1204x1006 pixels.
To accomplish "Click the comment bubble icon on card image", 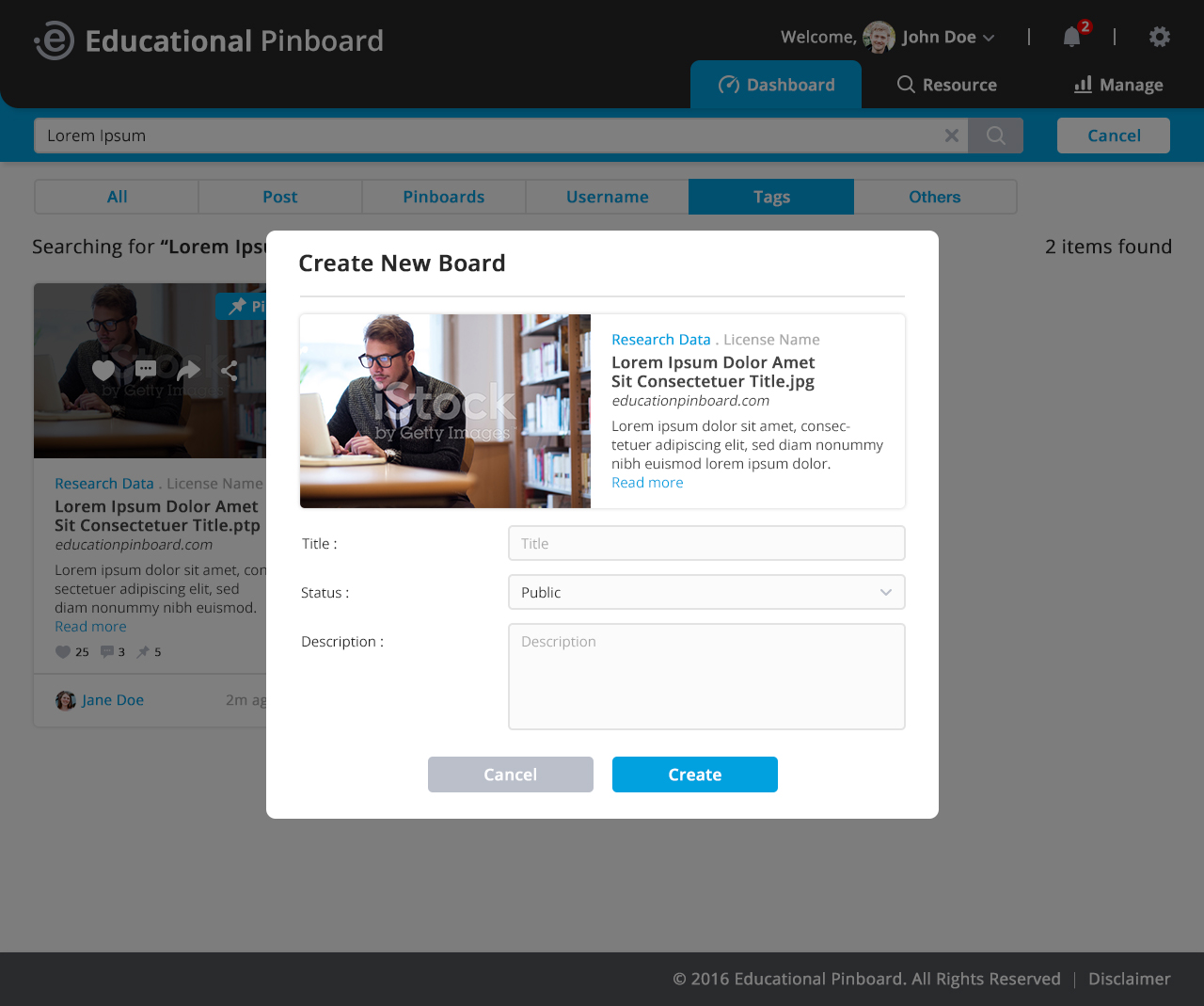I will 146,370.
